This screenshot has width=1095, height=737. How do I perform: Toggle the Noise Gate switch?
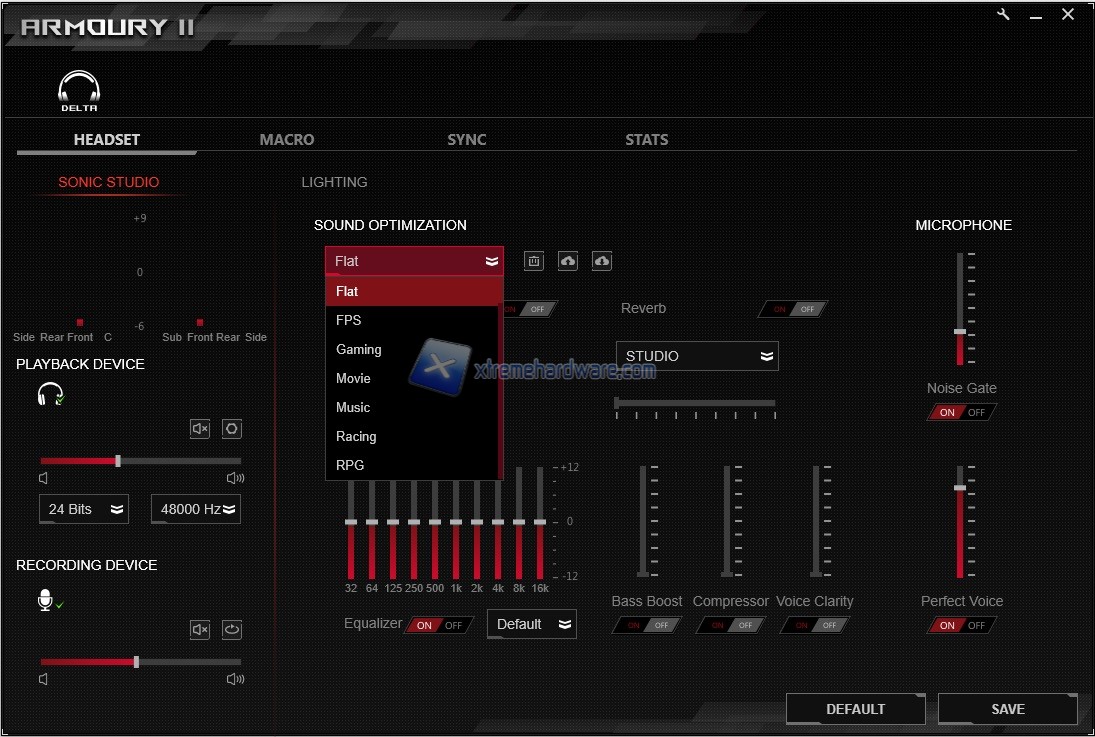click(961, 412)
